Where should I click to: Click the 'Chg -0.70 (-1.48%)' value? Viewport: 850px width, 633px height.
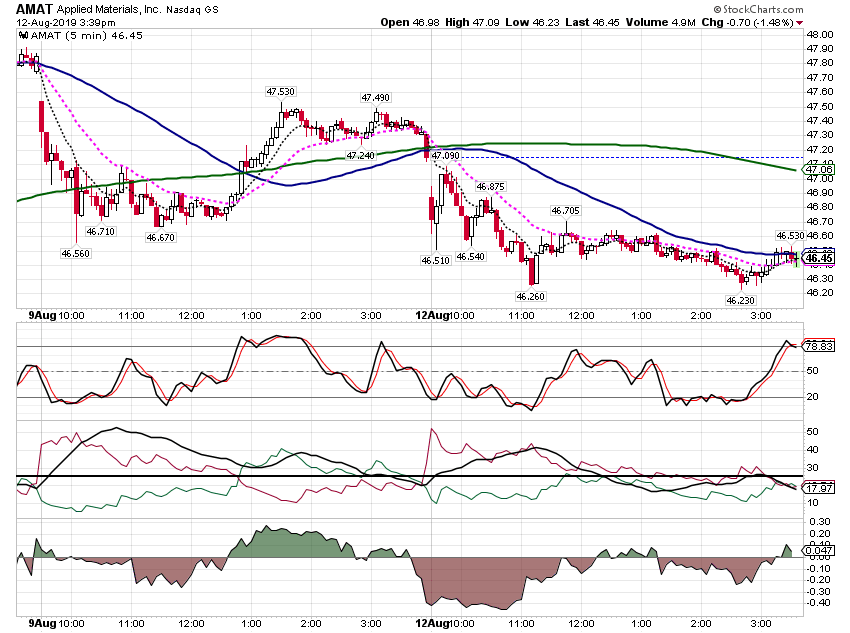tap(748, 22)
